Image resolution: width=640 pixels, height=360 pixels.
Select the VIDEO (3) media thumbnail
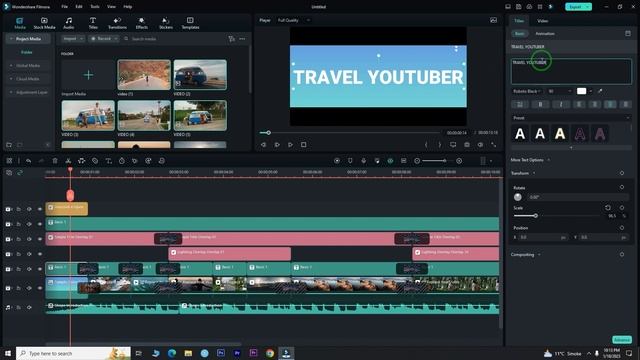pyautogui.click(x=88, y=116)
